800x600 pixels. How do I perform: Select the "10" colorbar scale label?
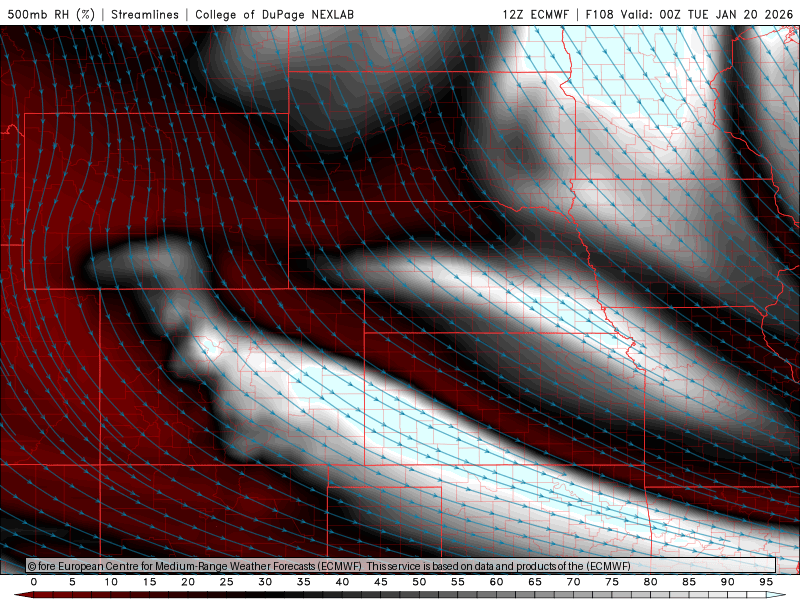(x=111, y=582)
